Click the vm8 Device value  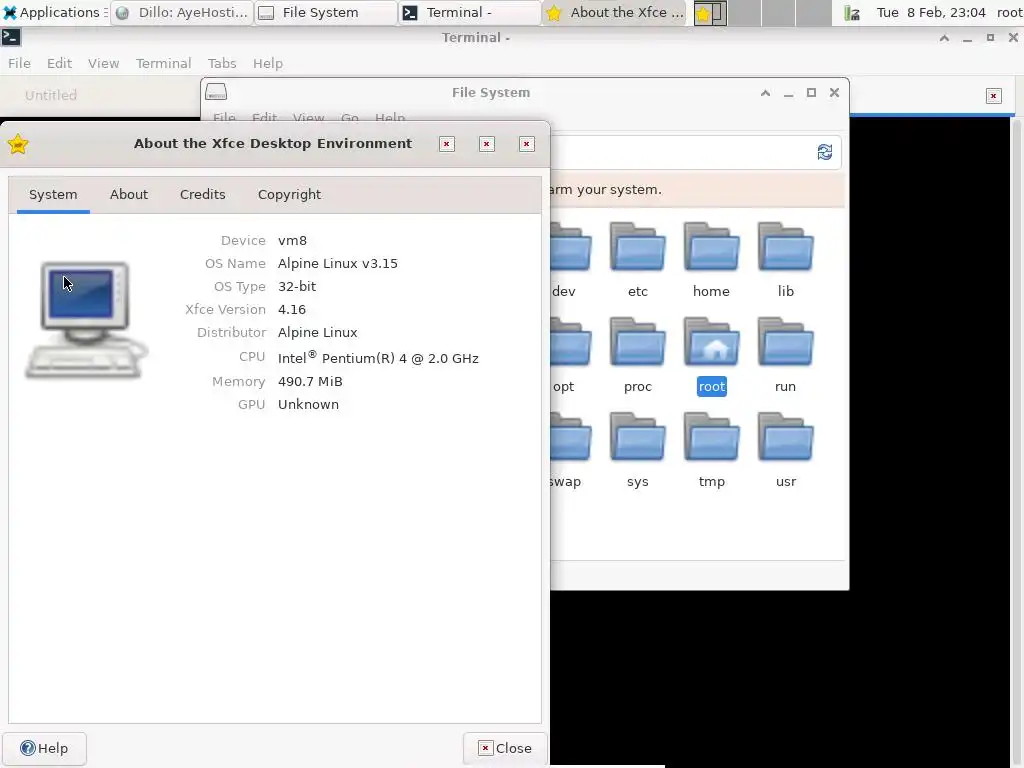pos(293,240)
